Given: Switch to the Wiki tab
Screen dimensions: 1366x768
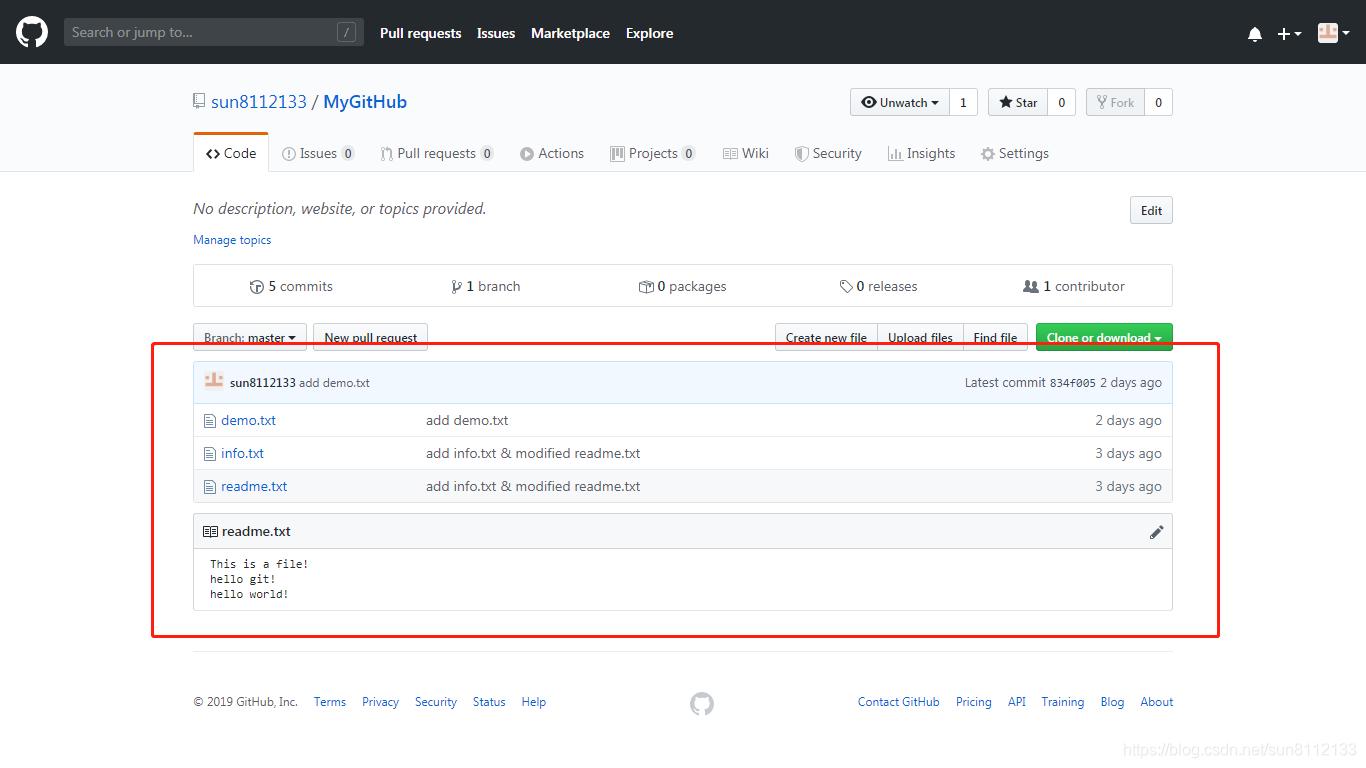Looking at the screenshot, I should click(746, 153).
